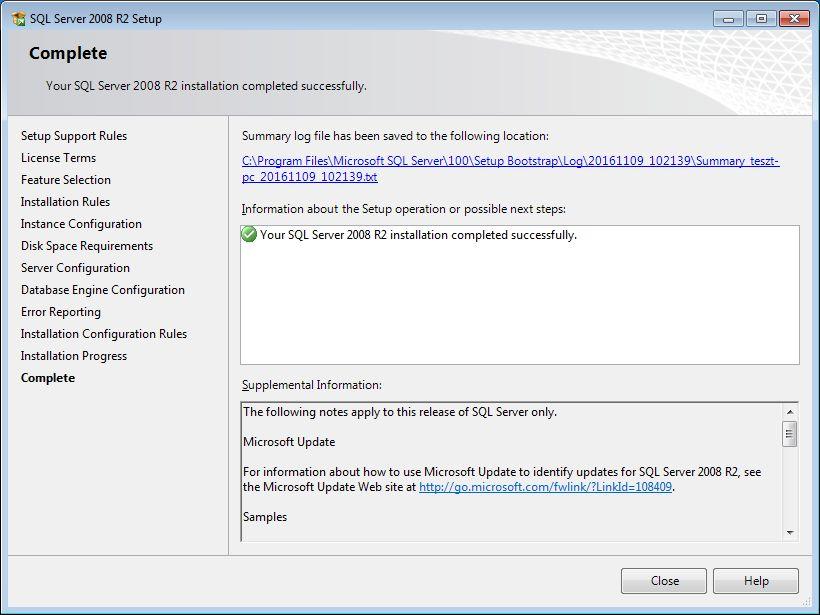Click the green success checkmark icon
This screenshot has width=820, height=615.
click(x=249, y=234)
